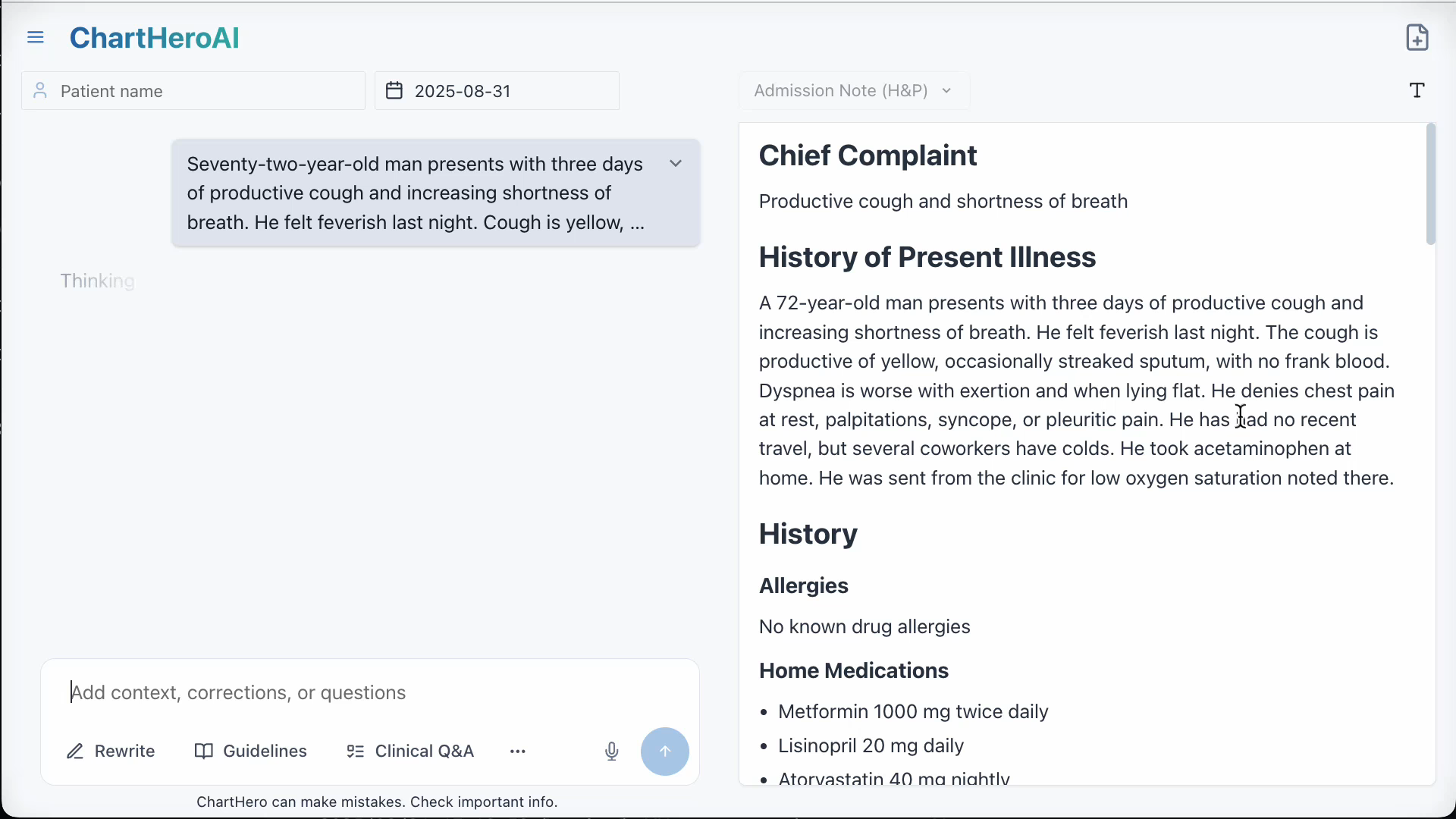Select the Clinical Q&A option

[410, 752]
